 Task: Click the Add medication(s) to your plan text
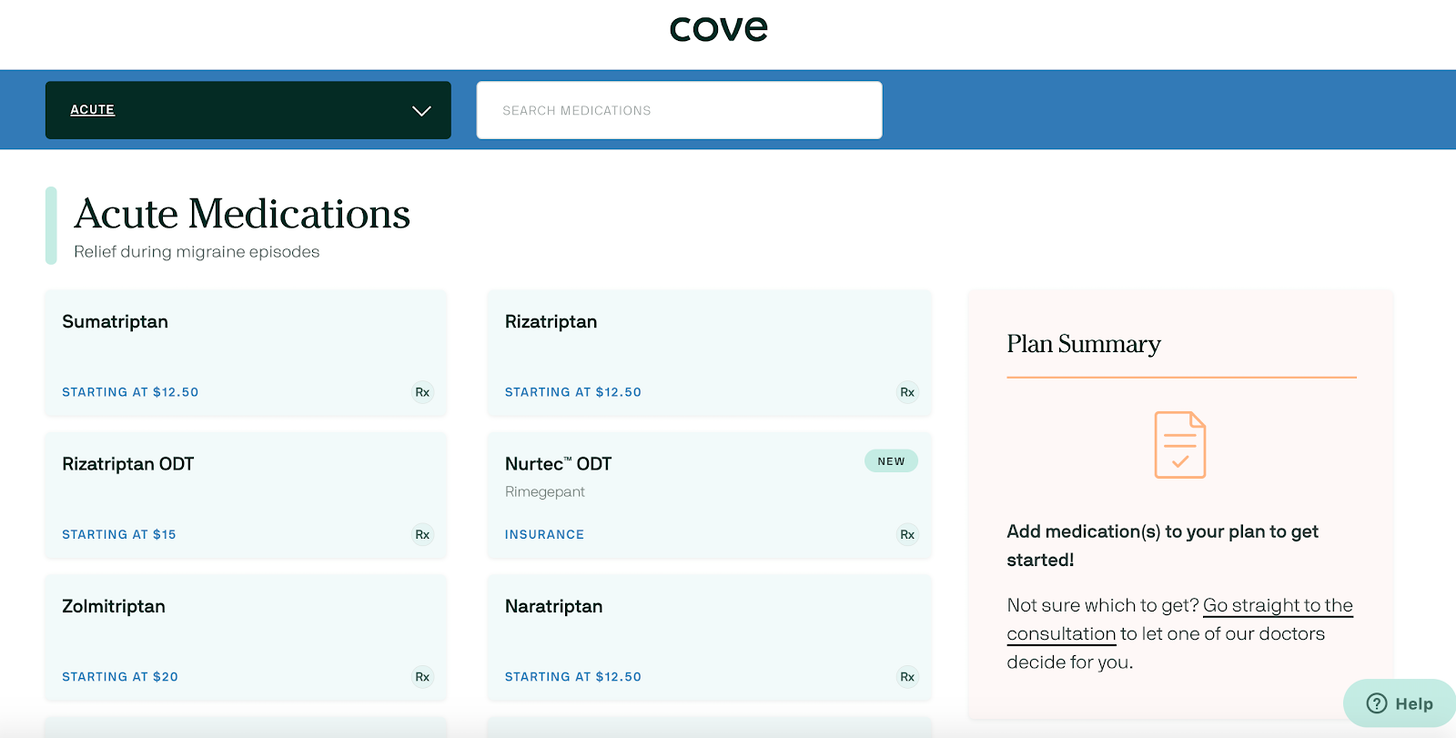[x=1163, y=546]
